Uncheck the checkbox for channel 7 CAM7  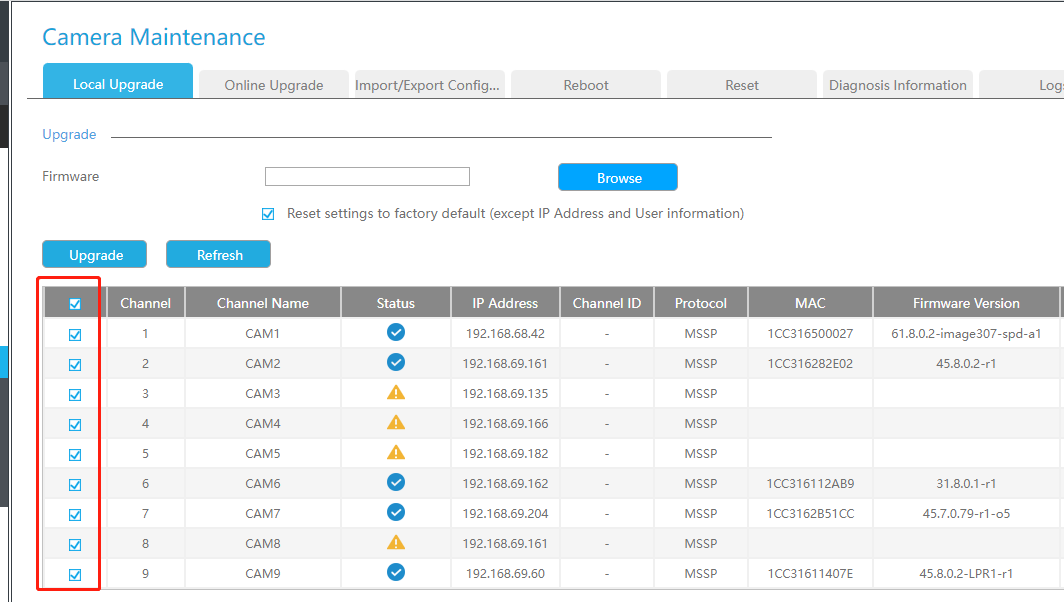point(75,514)
